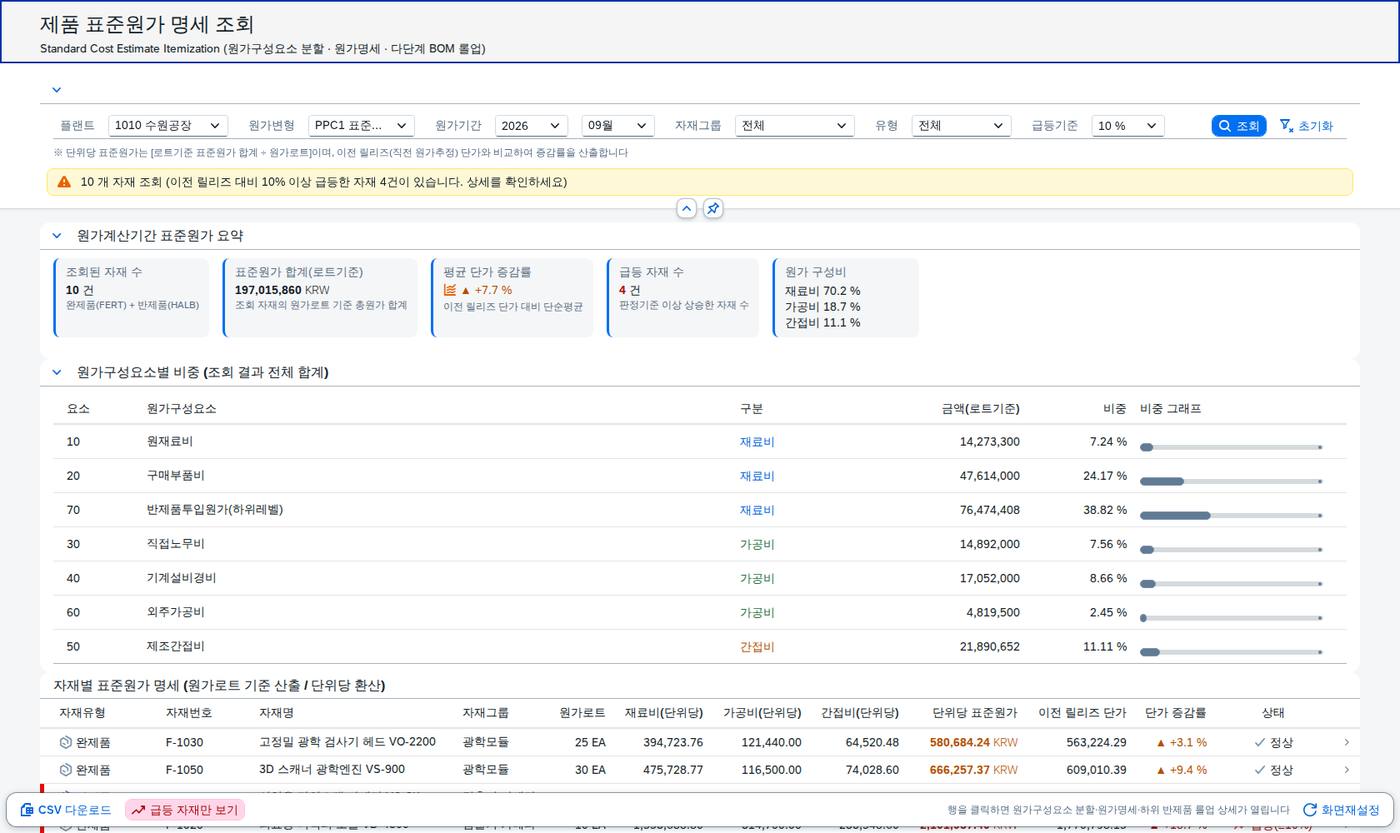Click the 원가 구성비 summary card
This screenshot has height=833, width=1400.
tap(845, 298)
